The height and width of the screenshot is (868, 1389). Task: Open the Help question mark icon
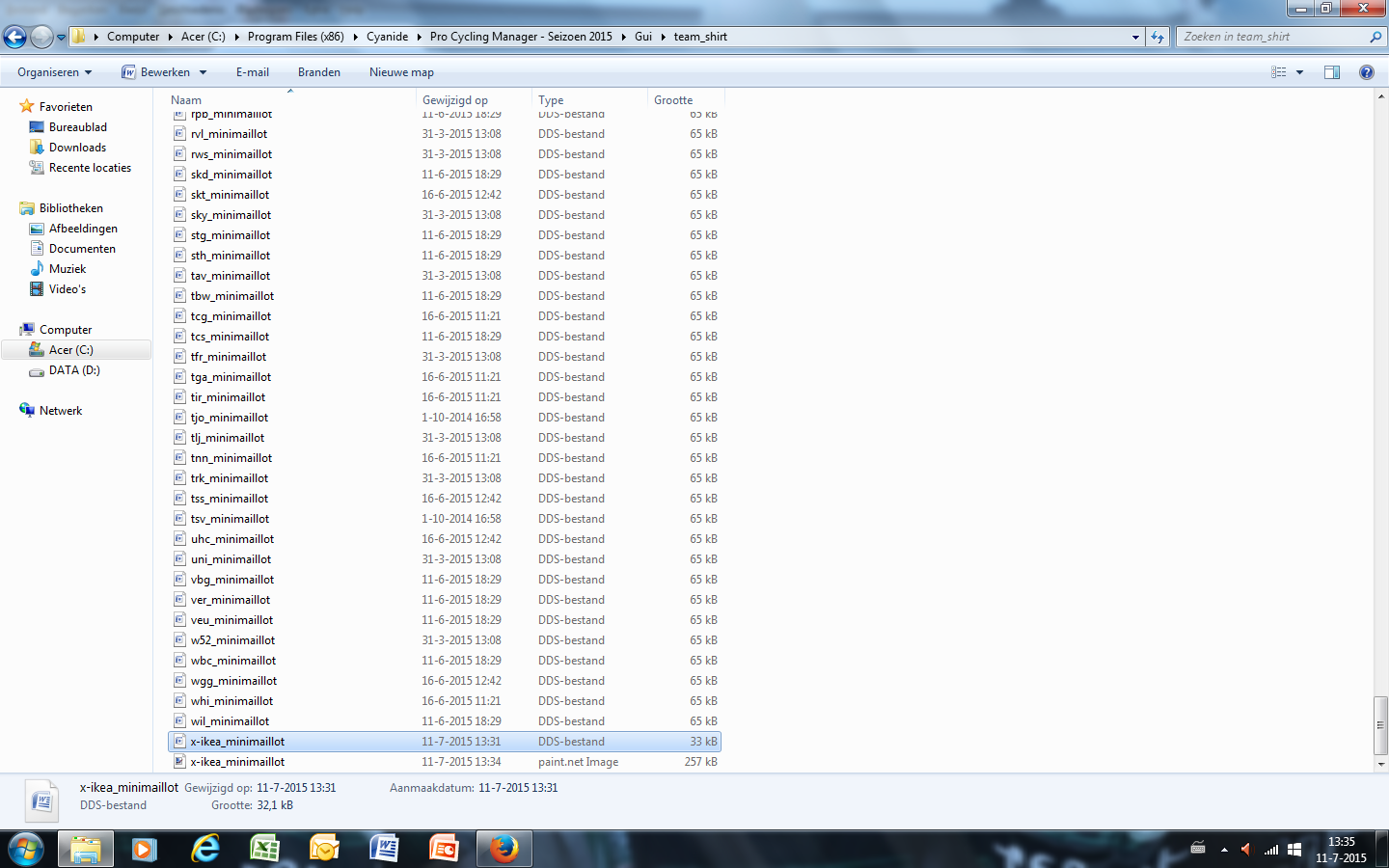click(1366, 72)
